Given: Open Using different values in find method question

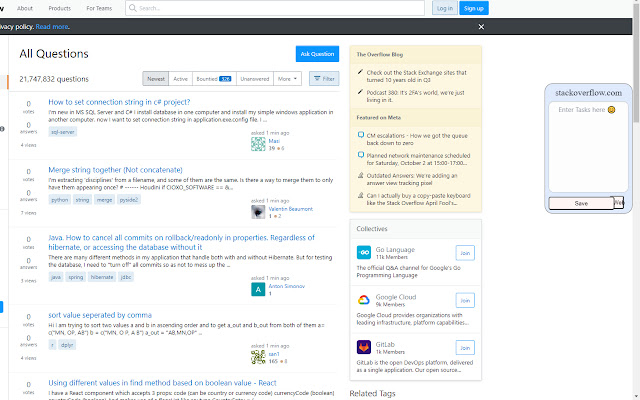Looking at the screenshot, I should click(162, 383).
